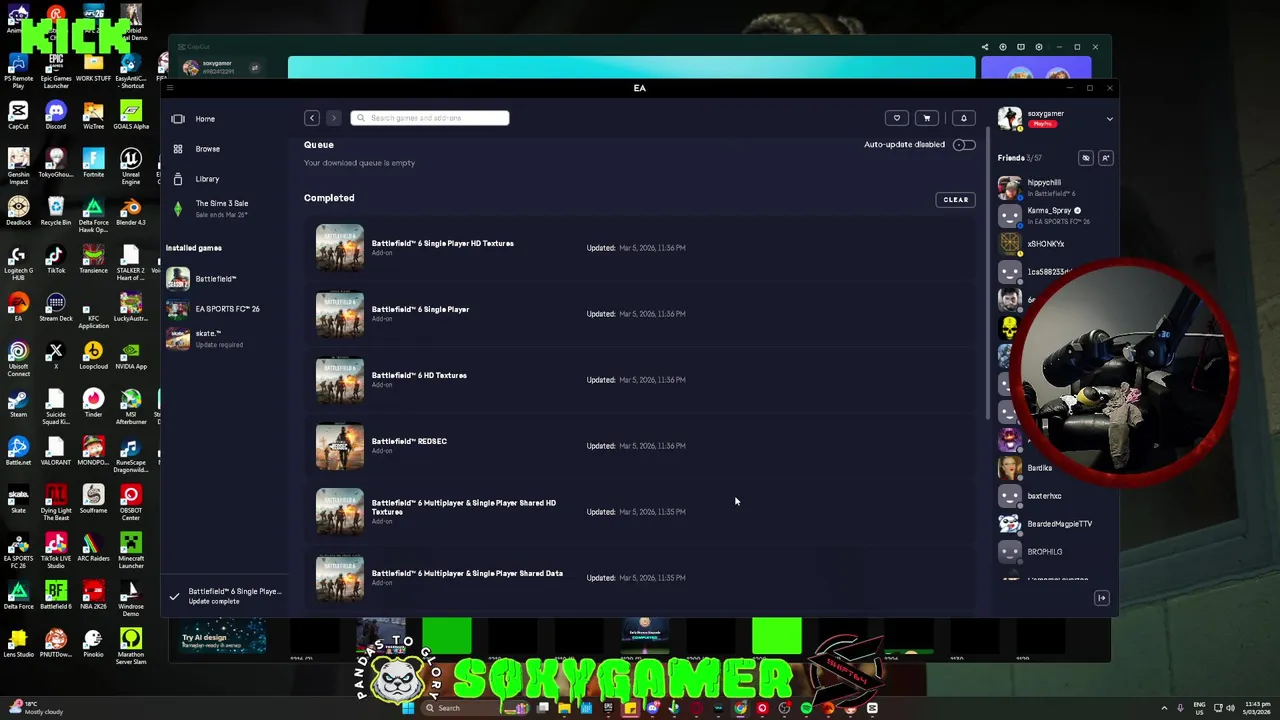1280x720 pixels.
Task: Click Battlefield 6 Multiplayer & Single Player Shared Data
Action: (x=467, y=573)
